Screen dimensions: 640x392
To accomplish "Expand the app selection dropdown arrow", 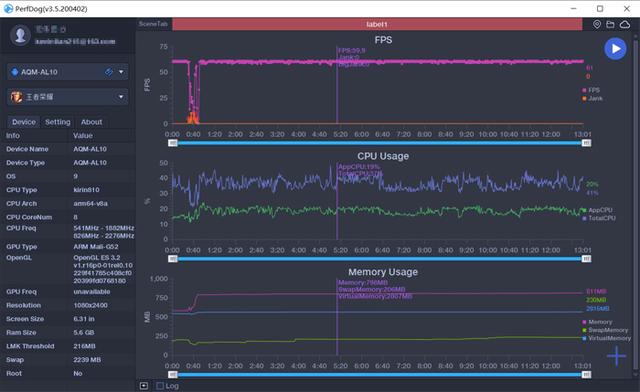I will 121,97.
